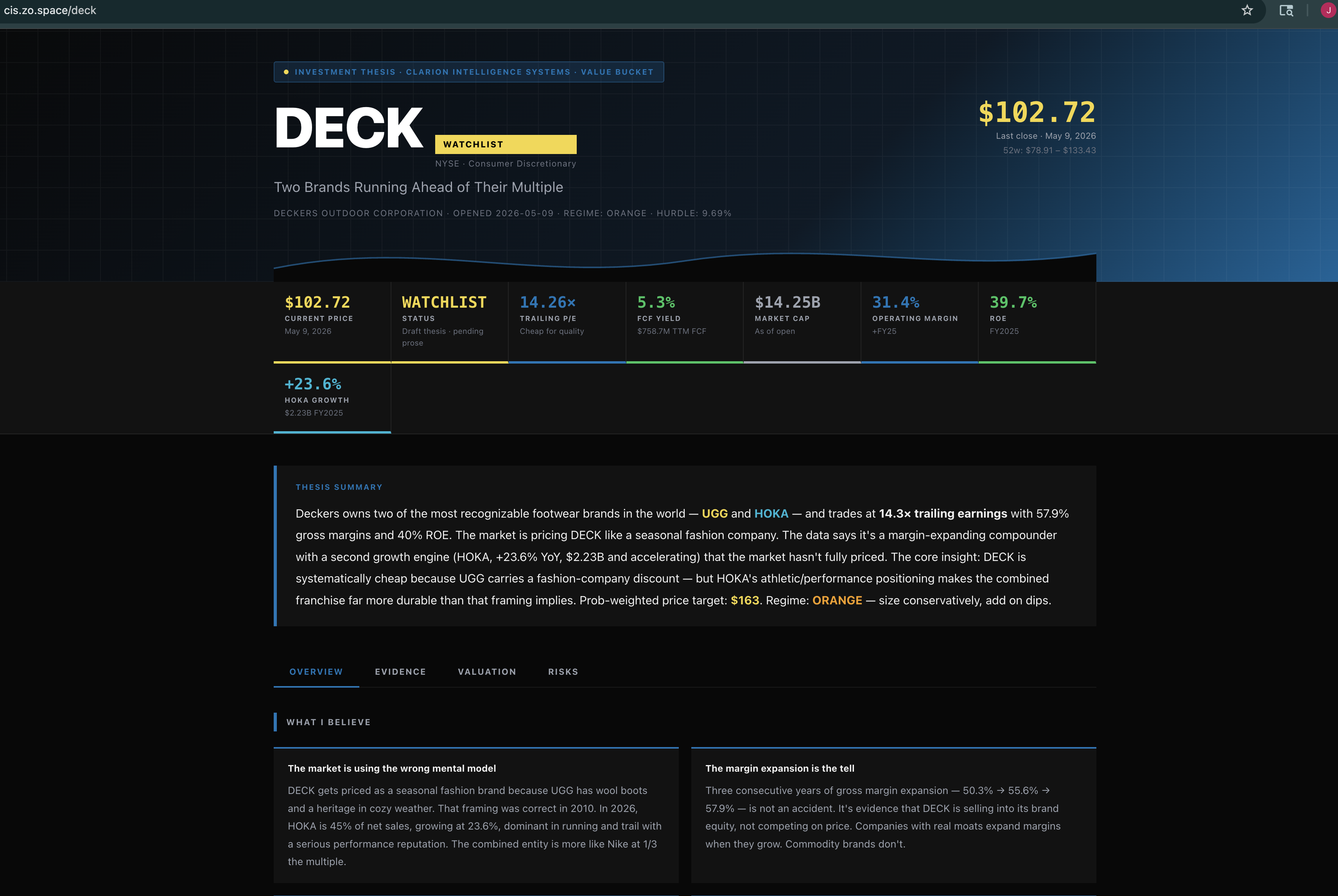Image resolution: width=1338 pixels, height=896 pixels.
Task: Click the WHAT I BELIEVE section heading
Action: coord(328,722)
